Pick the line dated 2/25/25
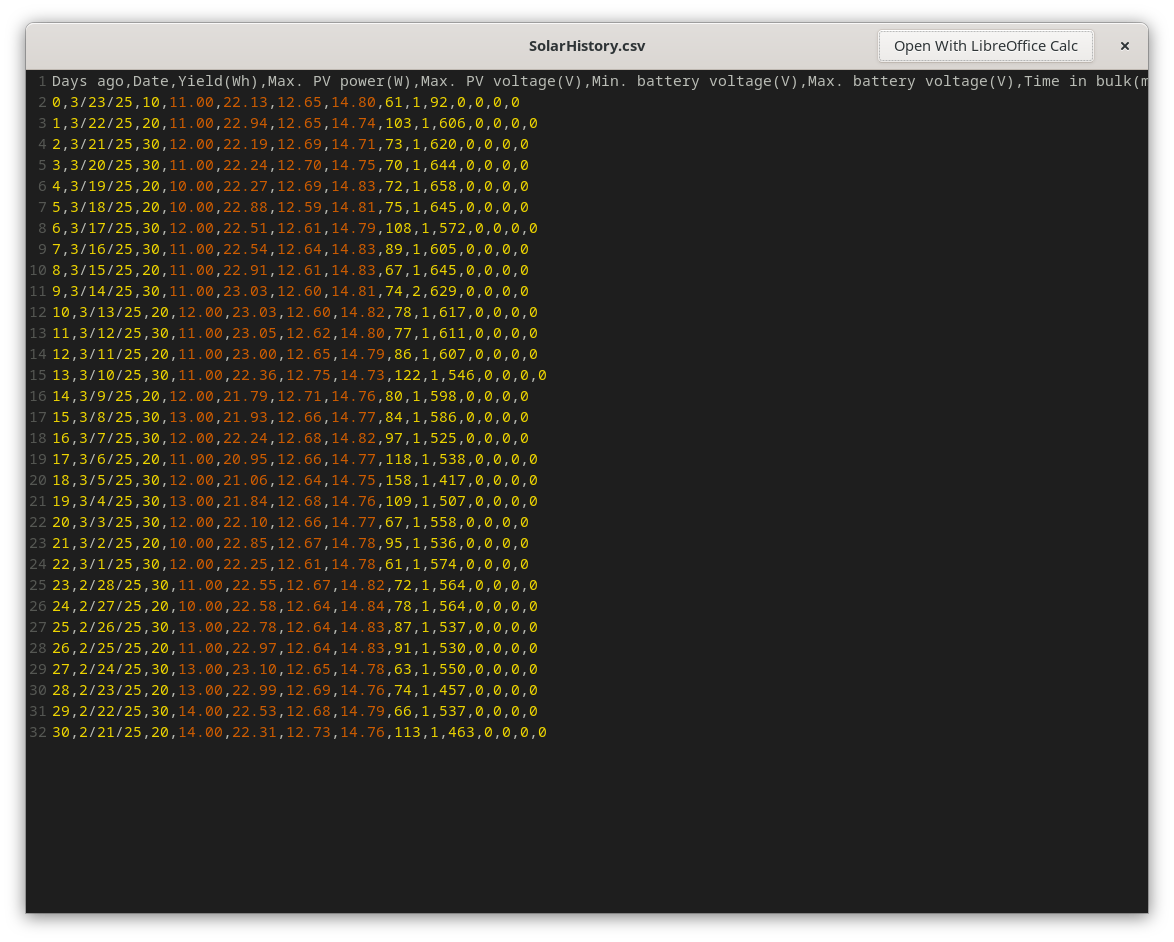This screenshot has width=1174, height=942. pyautogui.click(x=295, y=647)
